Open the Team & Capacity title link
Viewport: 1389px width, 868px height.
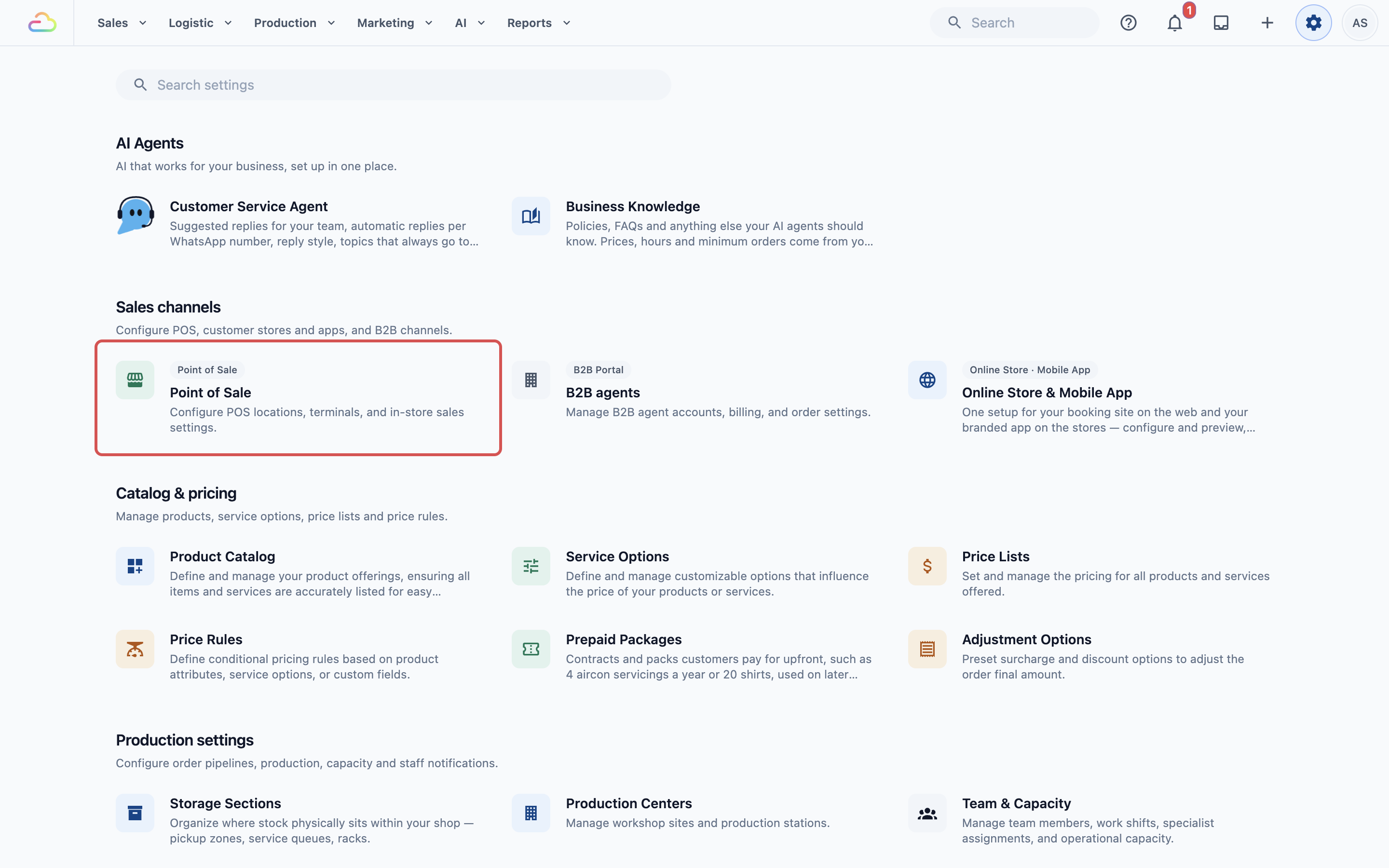pyautogui.click(x=1016, y=803)
